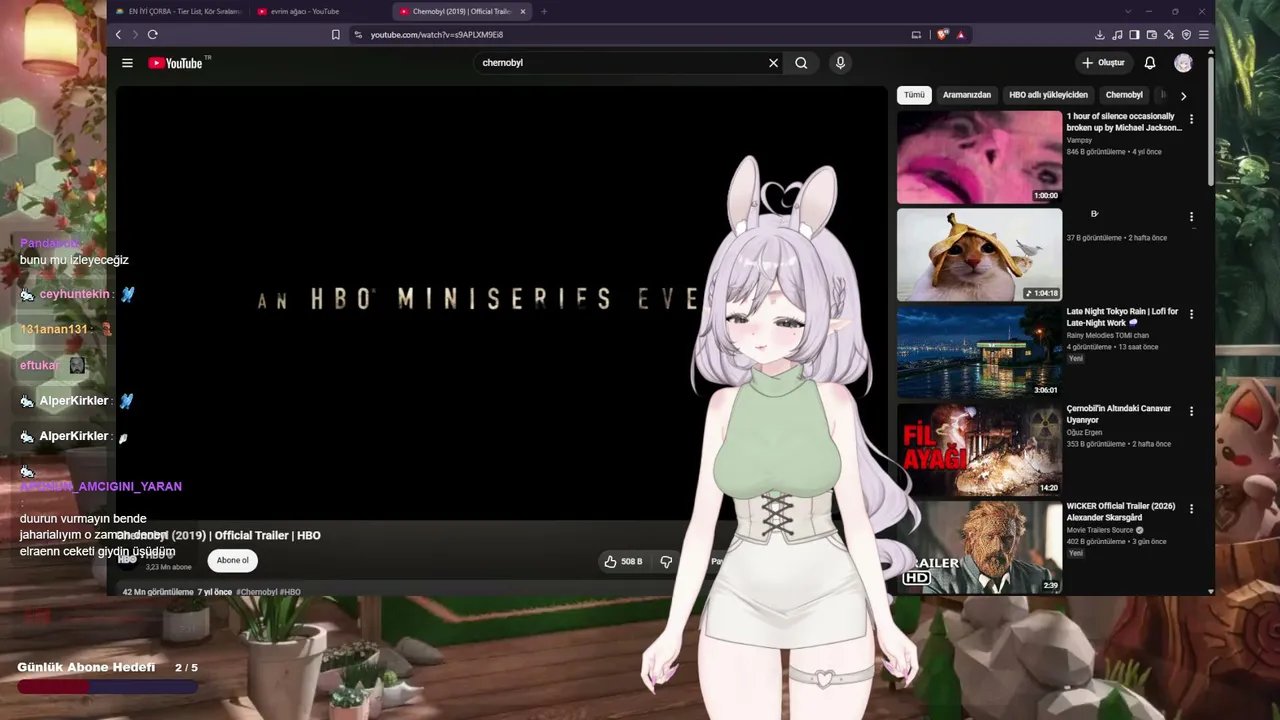Open the browser main menu

click(x=1203, y=35)
